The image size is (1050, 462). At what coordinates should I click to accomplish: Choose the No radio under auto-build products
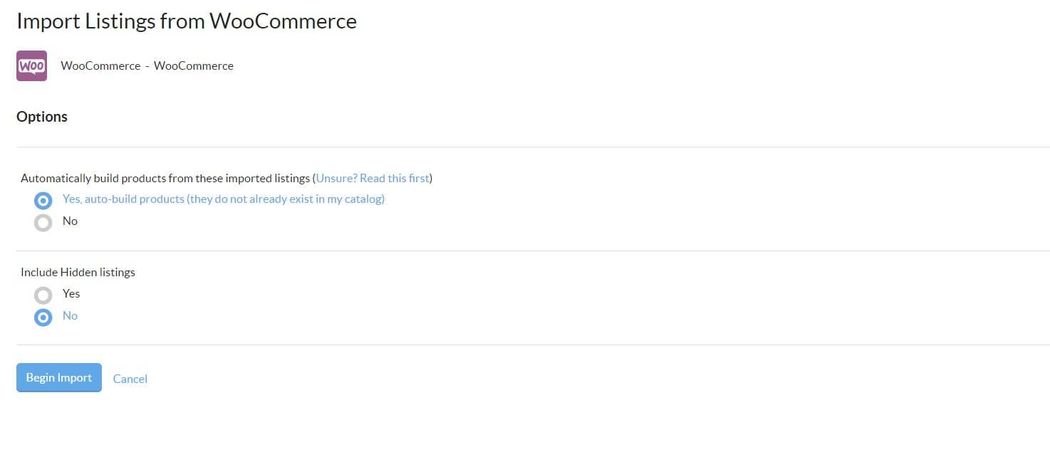coord(43,222)
